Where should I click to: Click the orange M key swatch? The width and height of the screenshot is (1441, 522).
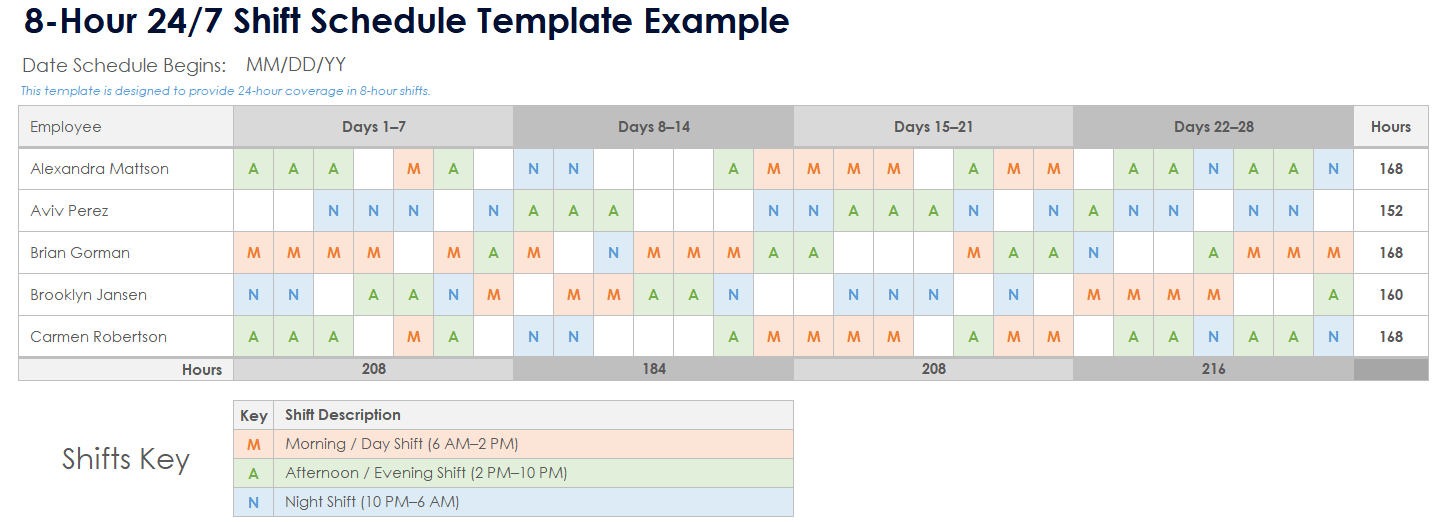tap(253, 444)
